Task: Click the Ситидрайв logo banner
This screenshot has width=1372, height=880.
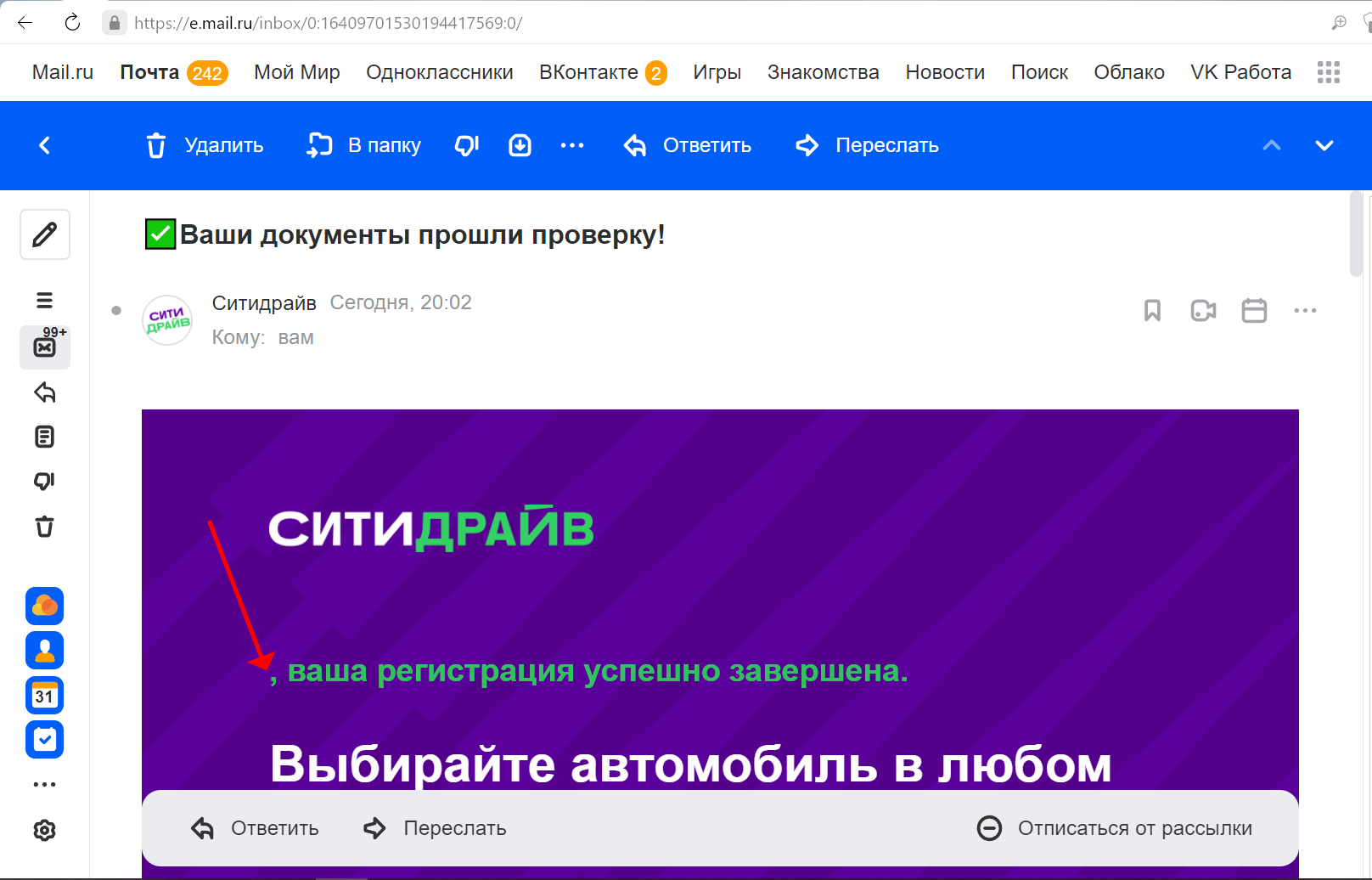Action: [x=431, y=528]
